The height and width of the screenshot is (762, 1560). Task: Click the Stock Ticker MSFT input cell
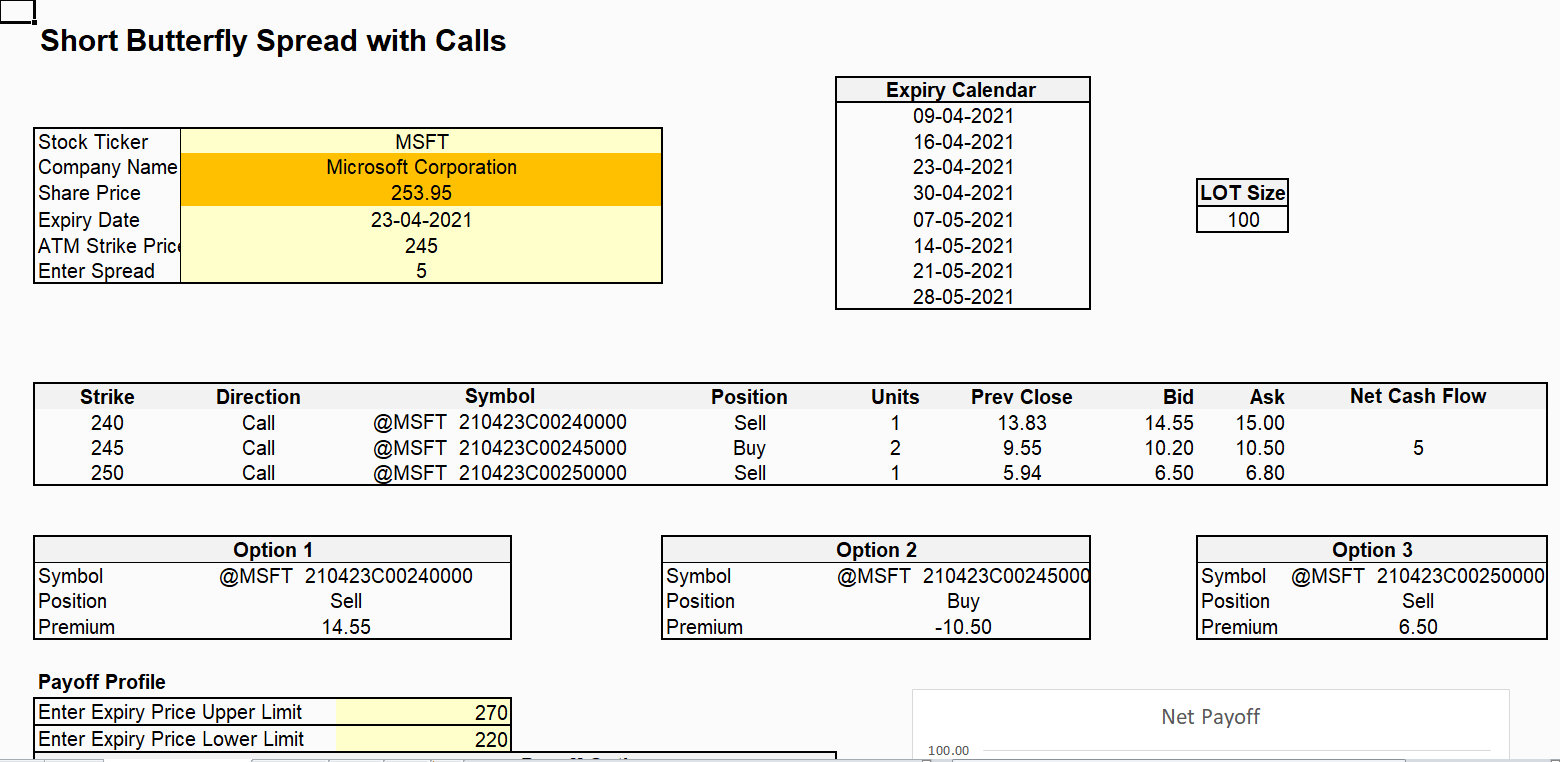(421, 142)
